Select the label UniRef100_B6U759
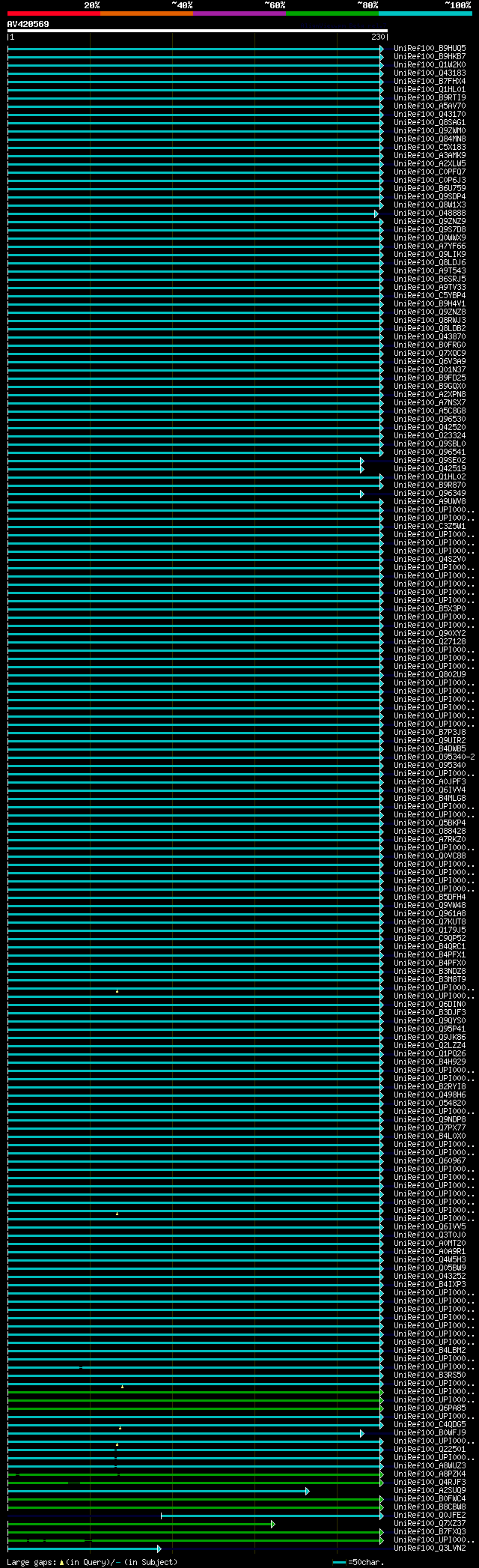 pyautogui.click(x=430, y=189)
